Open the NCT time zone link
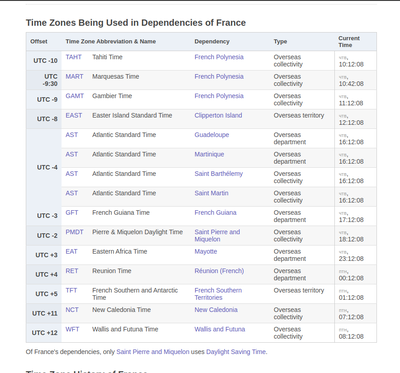This screenshot has width=400, height=373. (72, 310)
